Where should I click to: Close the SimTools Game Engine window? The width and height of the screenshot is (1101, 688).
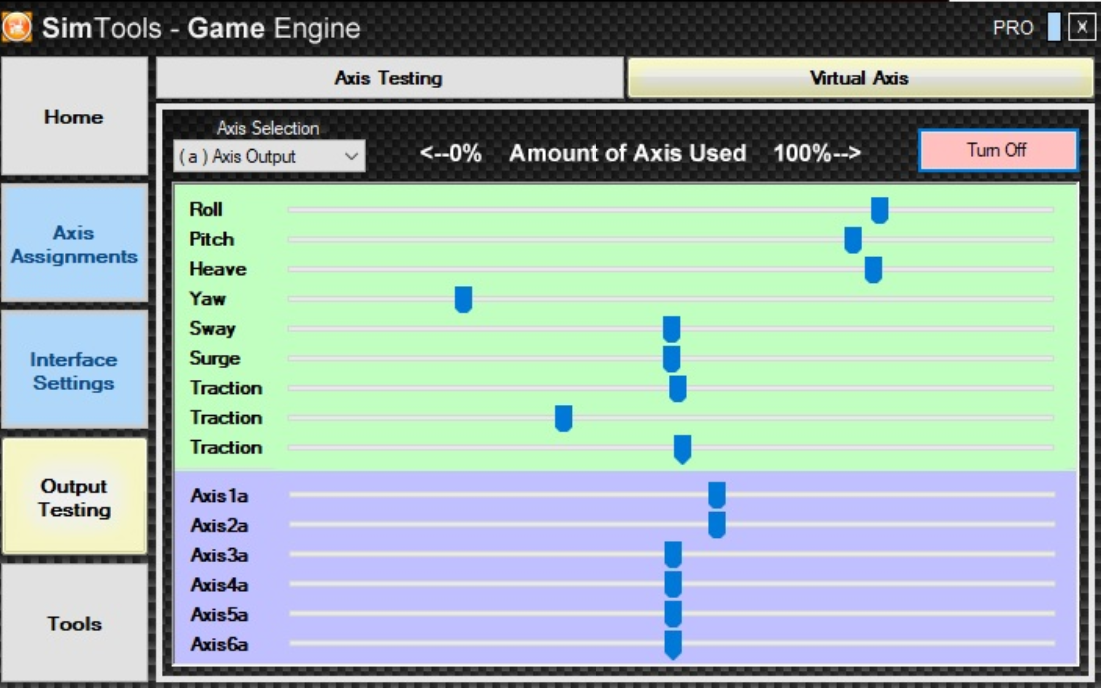[1081, 27]
